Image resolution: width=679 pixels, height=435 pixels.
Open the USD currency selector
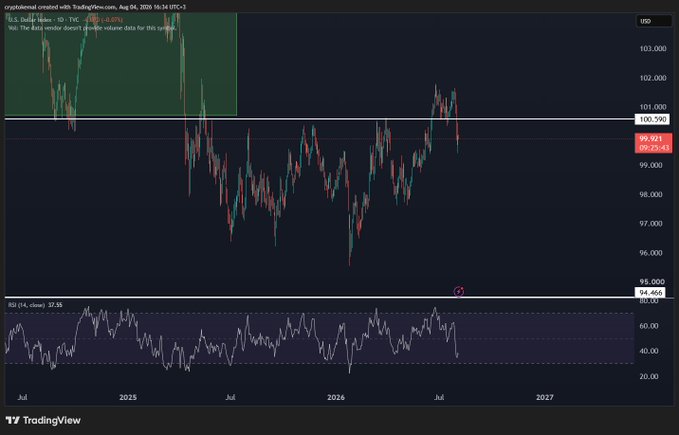[653, 21]
